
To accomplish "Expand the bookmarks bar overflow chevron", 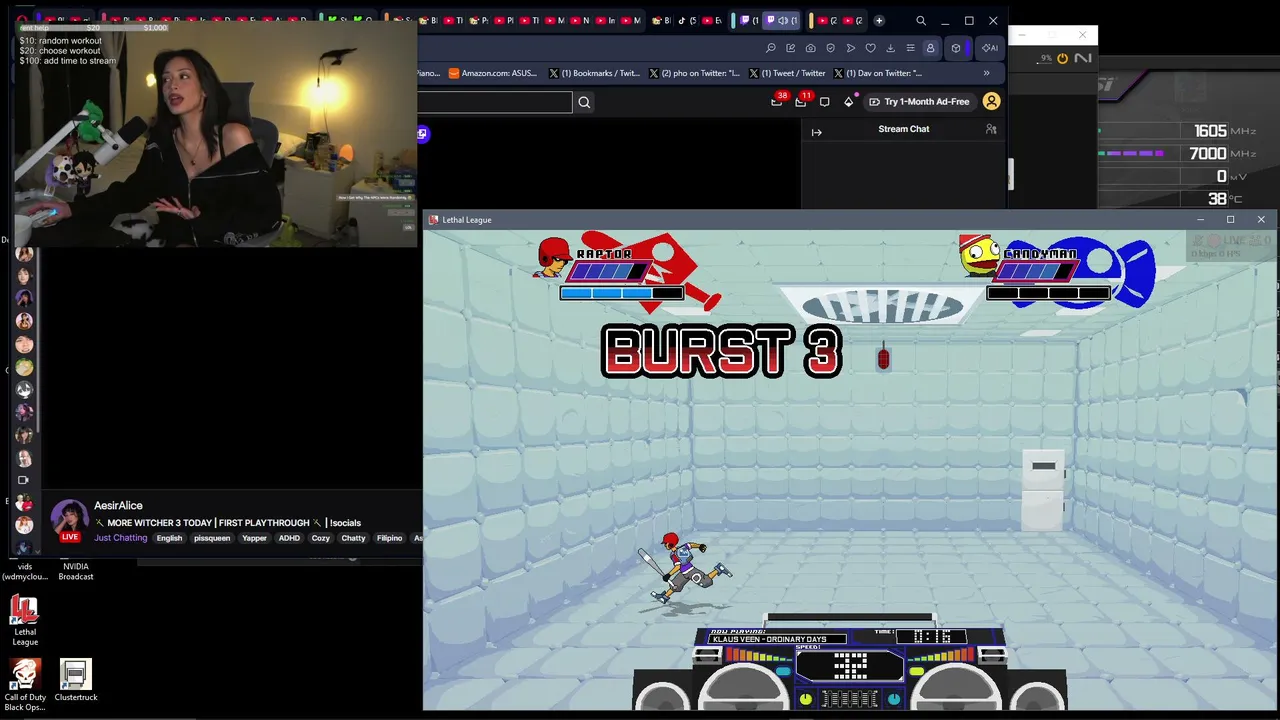I will click(986, 73).
